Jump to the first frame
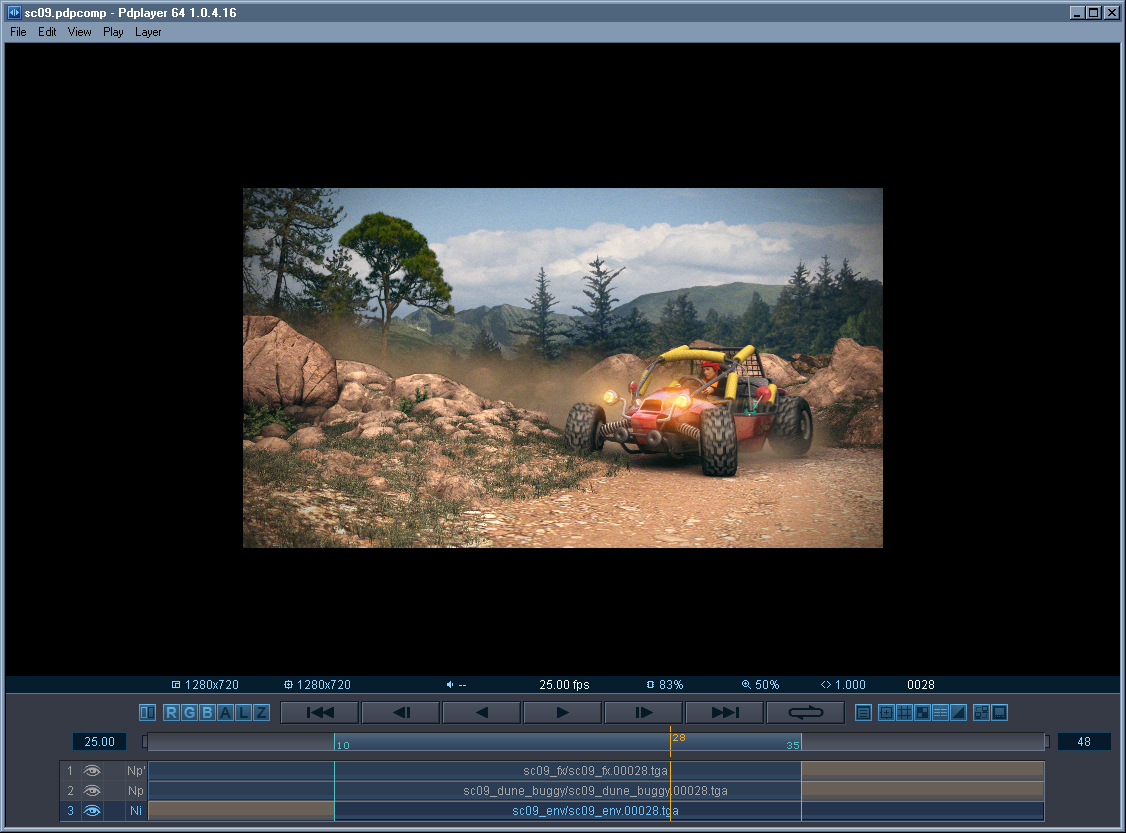 320,712
